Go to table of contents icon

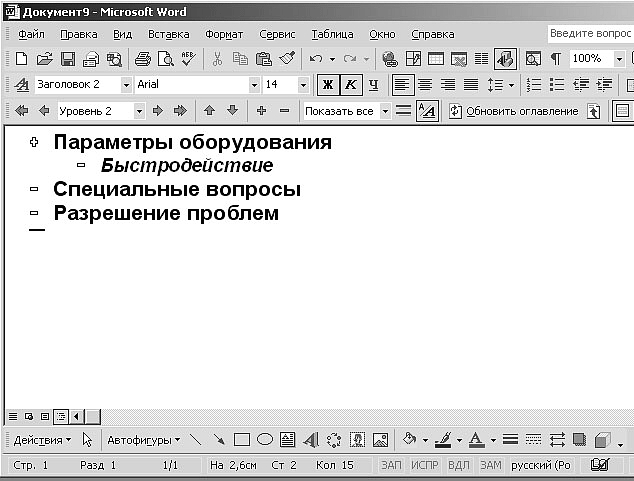593,111
